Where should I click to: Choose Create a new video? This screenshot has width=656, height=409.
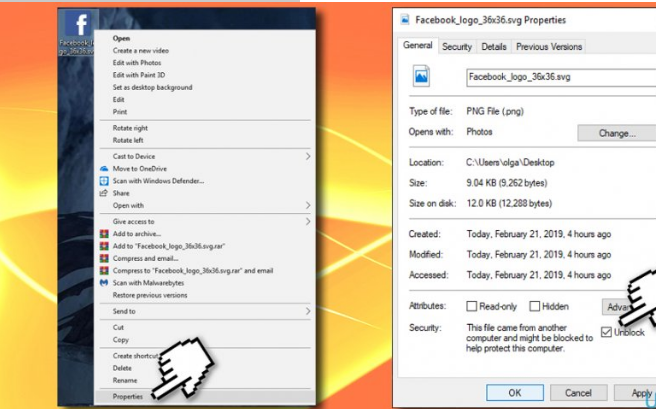pos(141,51)
